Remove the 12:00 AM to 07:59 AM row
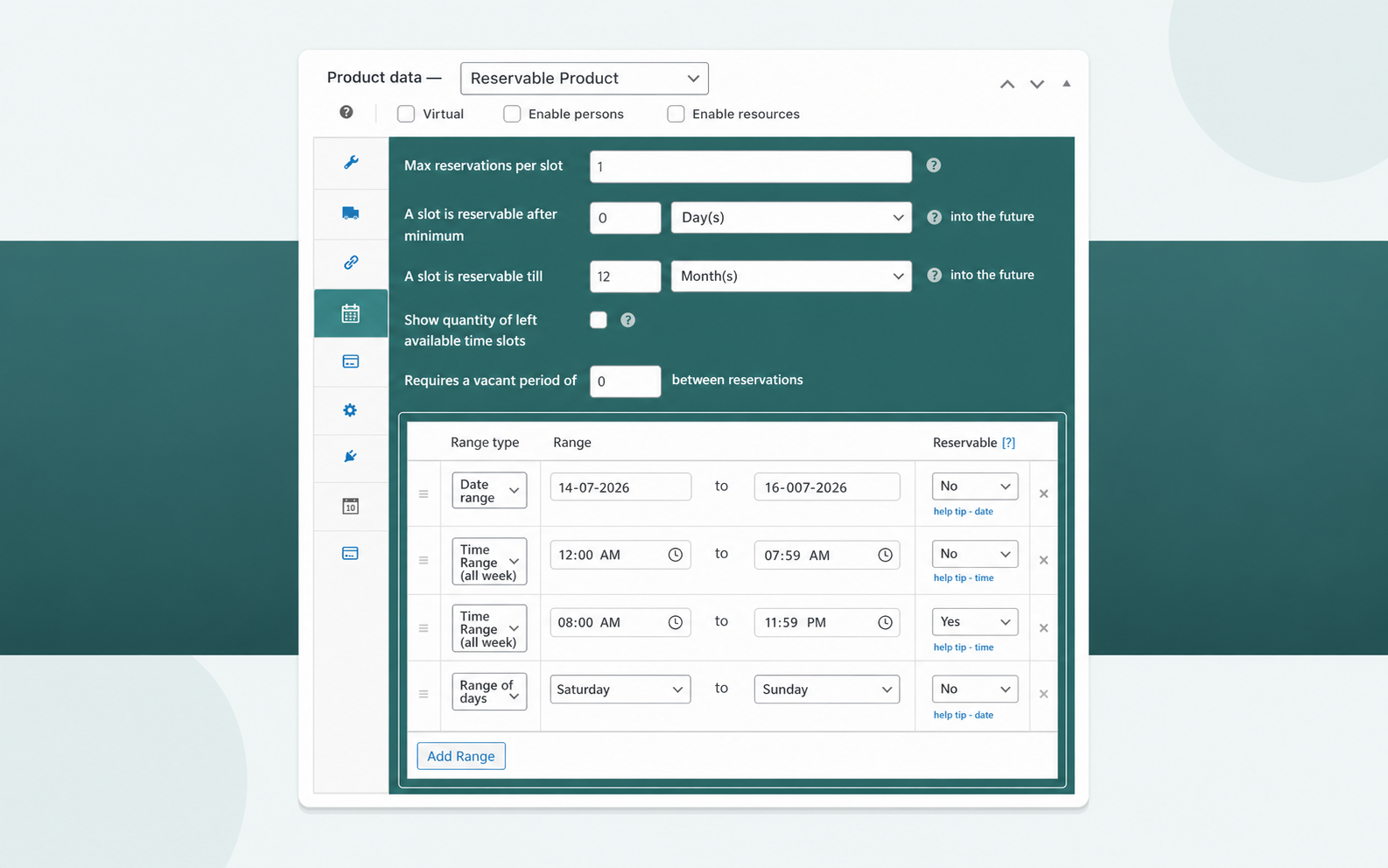The image size is (1388, 868). click(1044, 561)
